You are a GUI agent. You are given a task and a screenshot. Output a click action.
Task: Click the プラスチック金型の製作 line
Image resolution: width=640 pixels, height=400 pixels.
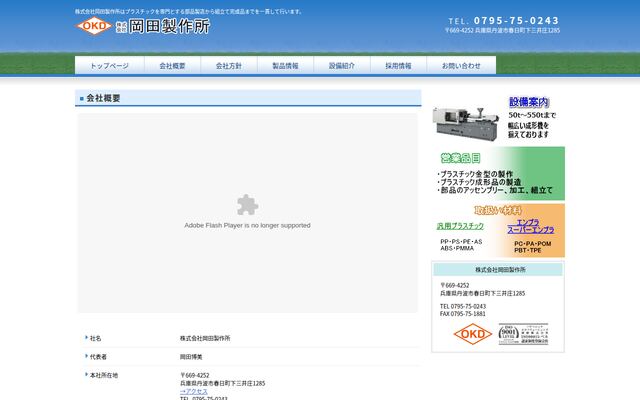[x=475, y=174]
